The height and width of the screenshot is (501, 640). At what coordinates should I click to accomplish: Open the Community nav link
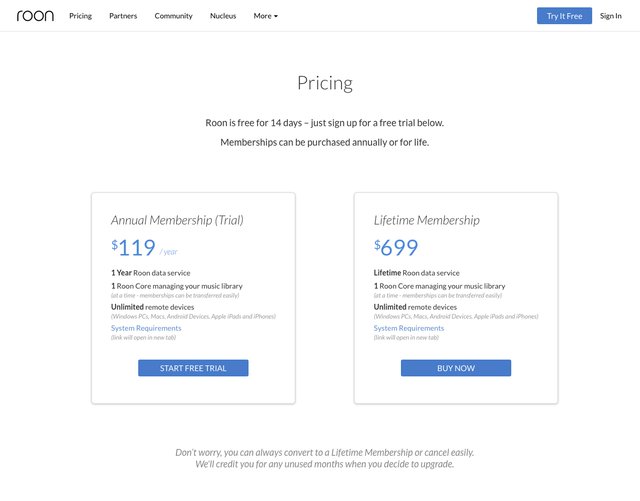[x=173, y=16]
